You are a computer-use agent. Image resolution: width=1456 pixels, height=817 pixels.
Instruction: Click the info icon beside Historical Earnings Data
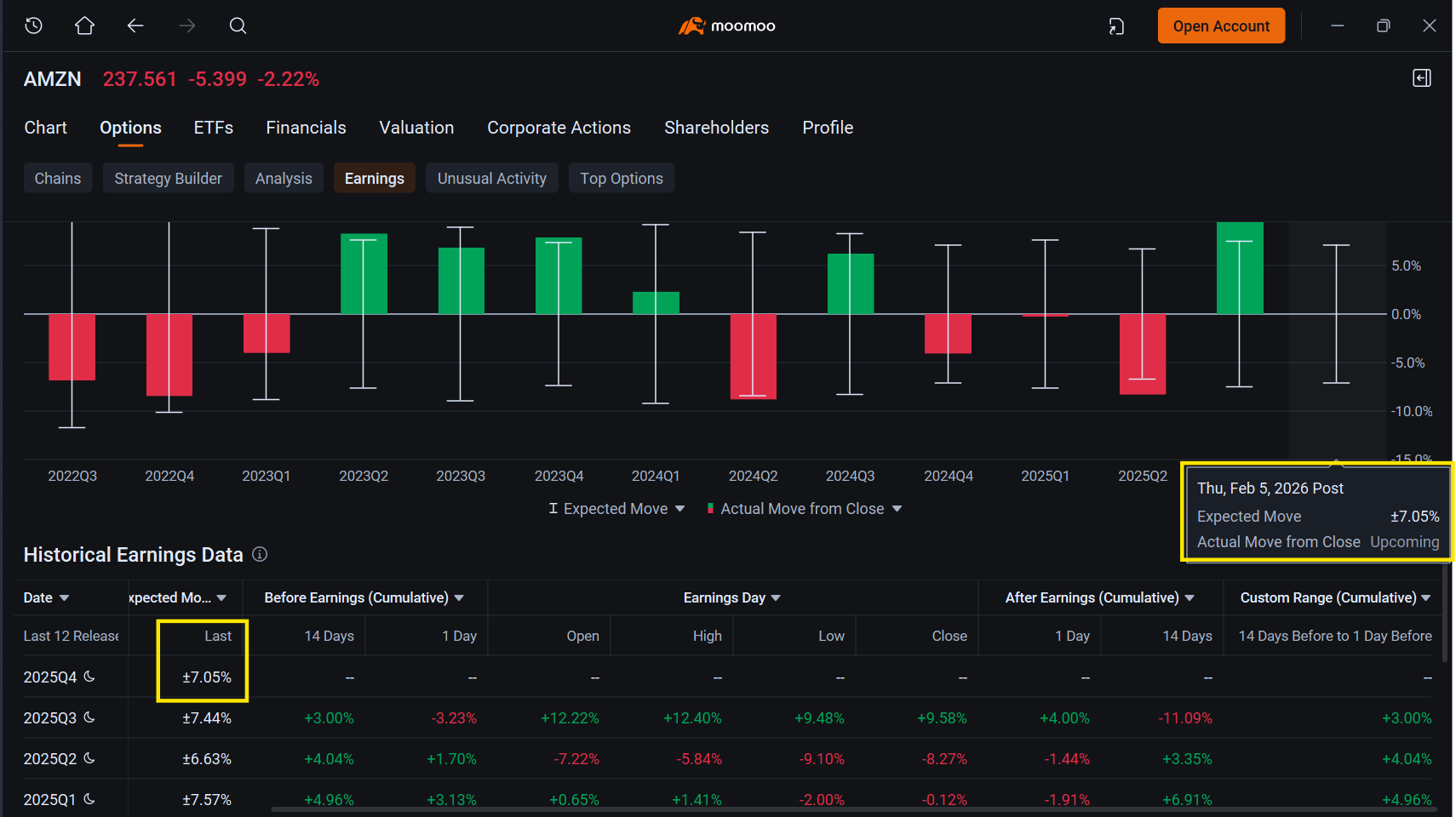[260, 554]
